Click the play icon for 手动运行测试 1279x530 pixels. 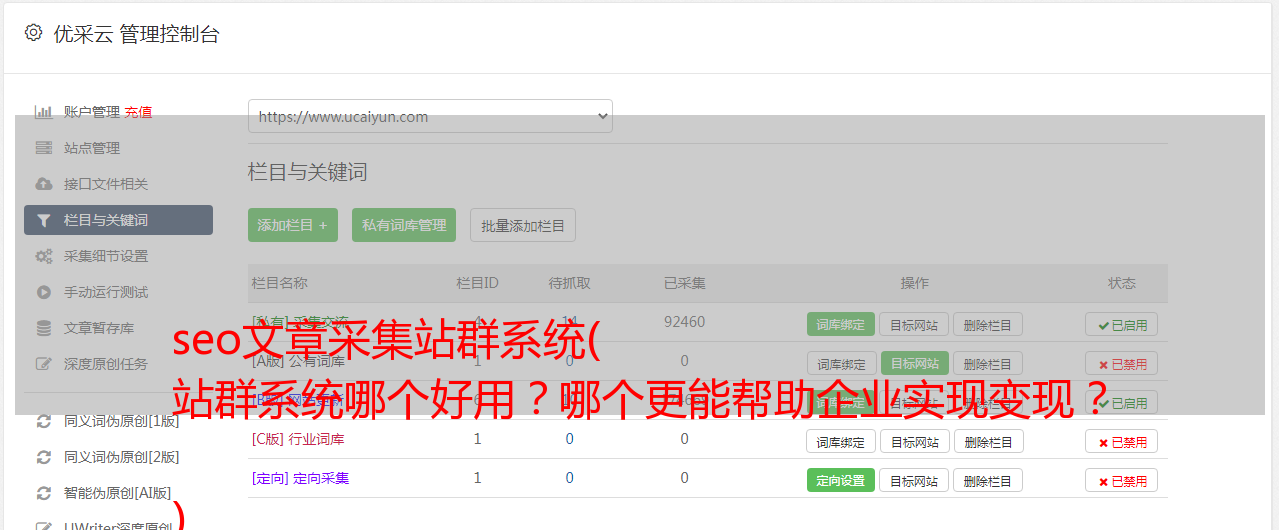click(x=44, y=292)
